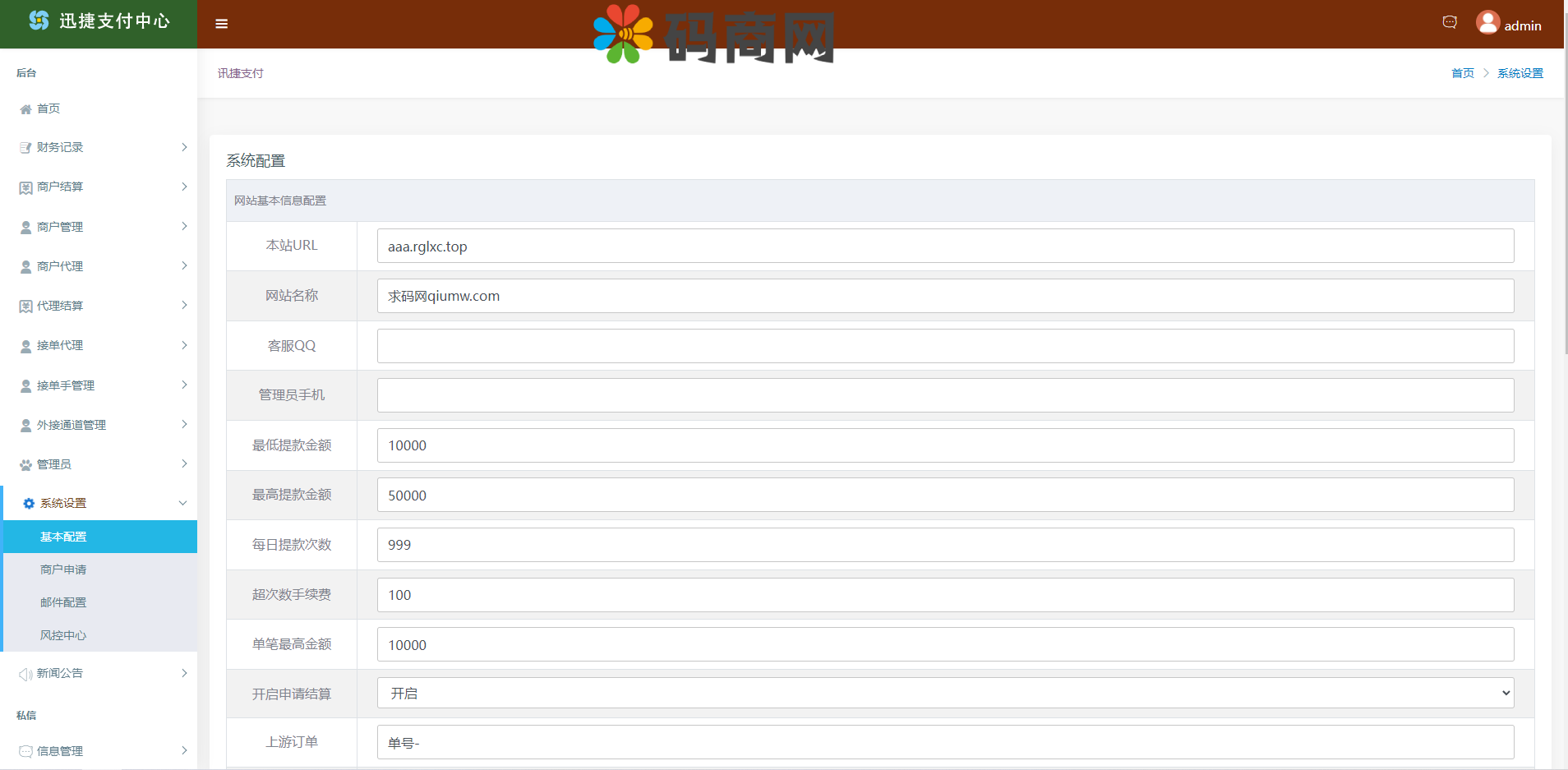1568x770 pixels.
Task: Expand the 外接通道管理 submenu arrow
Action: [x=184, y=424]
